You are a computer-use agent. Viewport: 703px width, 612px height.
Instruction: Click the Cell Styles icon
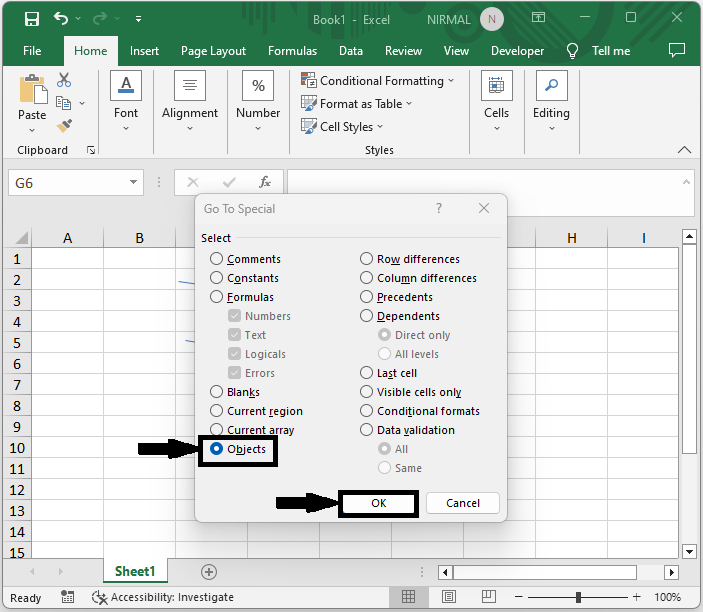click(x=309, y=126)
